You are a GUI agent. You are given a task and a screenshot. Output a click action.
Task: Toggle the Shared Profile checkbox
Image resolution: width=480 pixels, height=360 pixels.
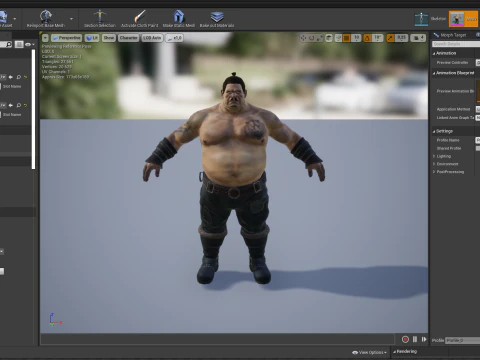click(x=478, y=148)
